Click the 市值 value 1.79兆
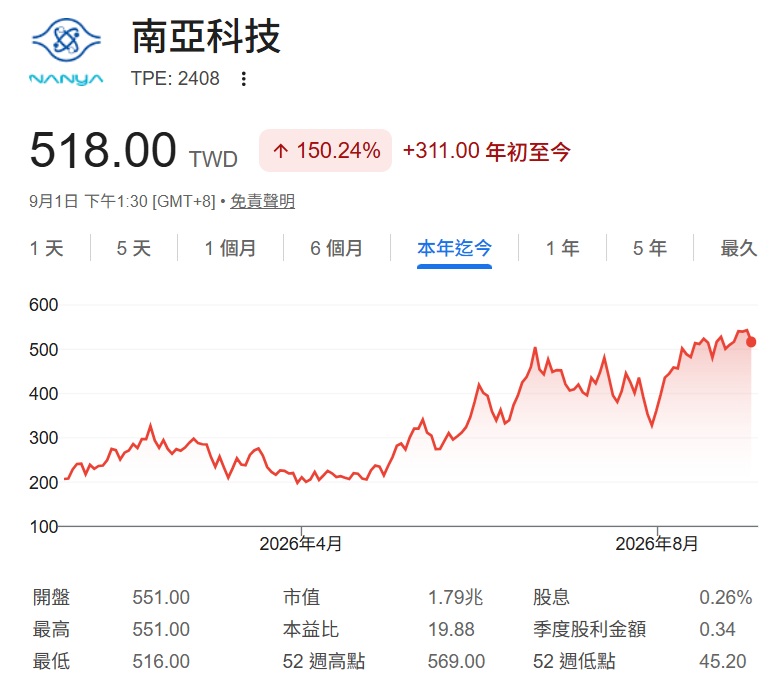The height and width of the screenshot is (685, 780). [x=455, y=597]
